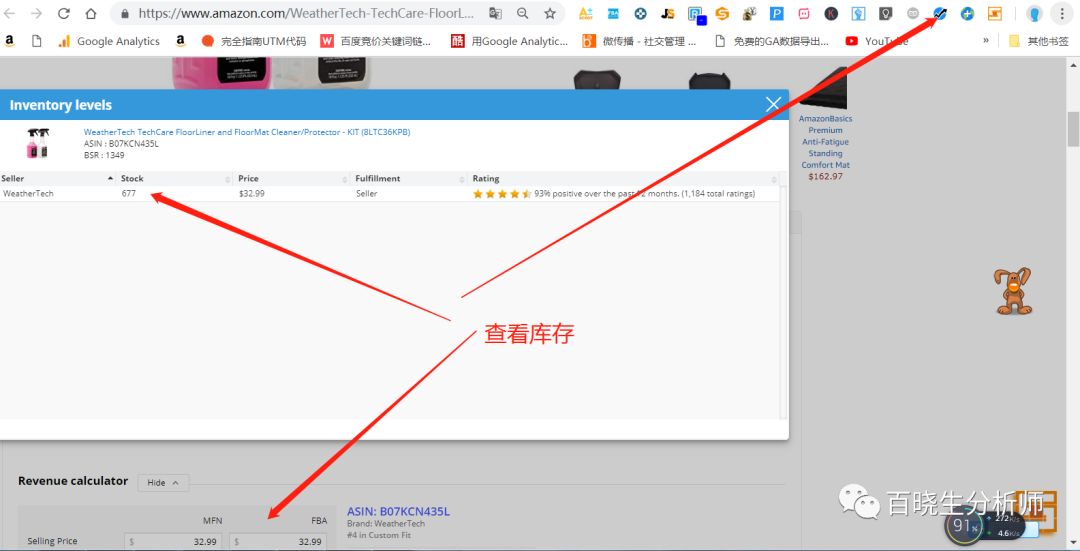Open the dark lightbulb extension icon
This screenshot has width=1080, height=551.
(x=886, y=13)
